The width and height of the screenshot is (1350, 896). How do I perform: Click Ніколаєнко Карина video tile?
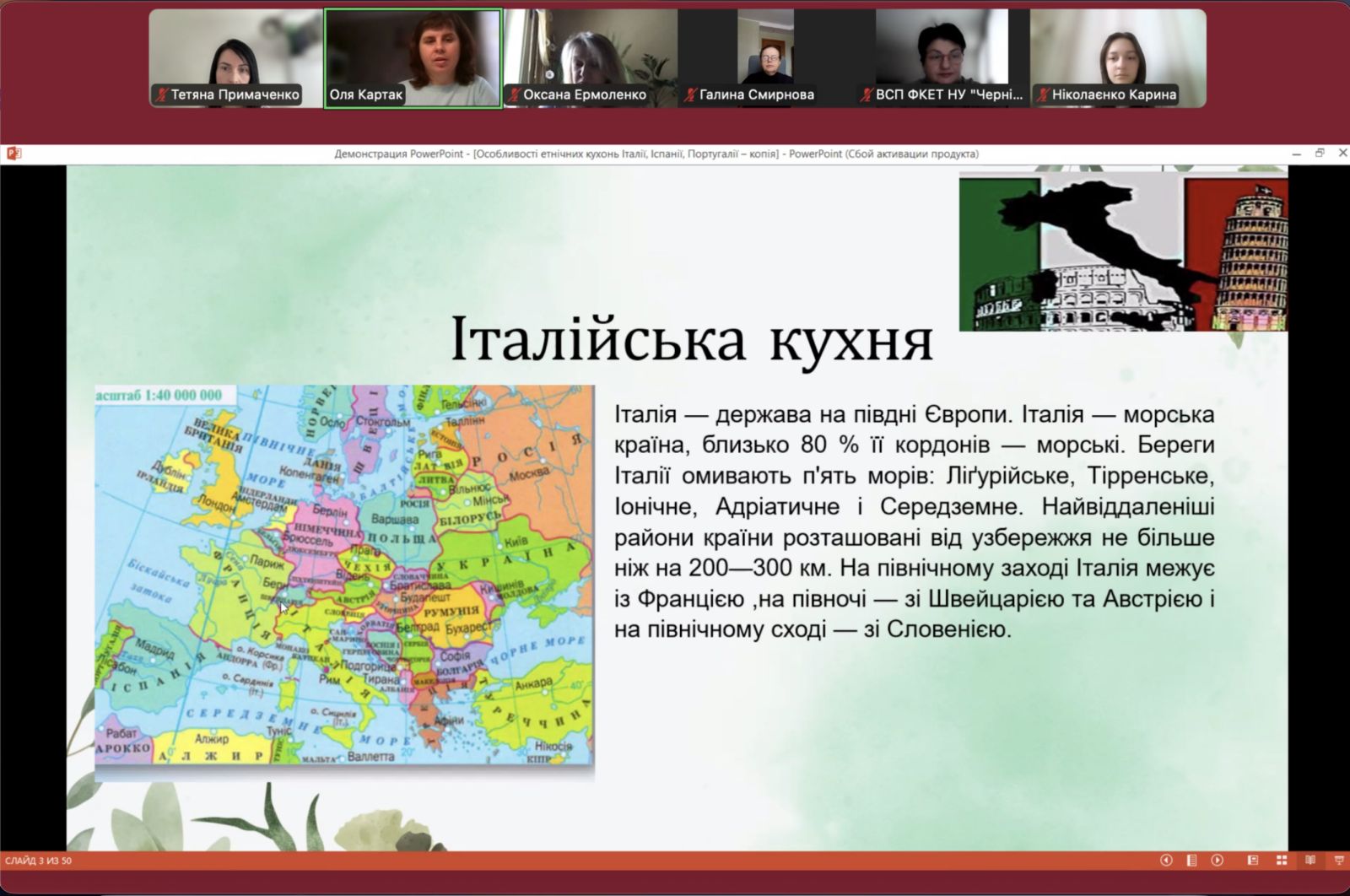click(x=1118, y=58)
